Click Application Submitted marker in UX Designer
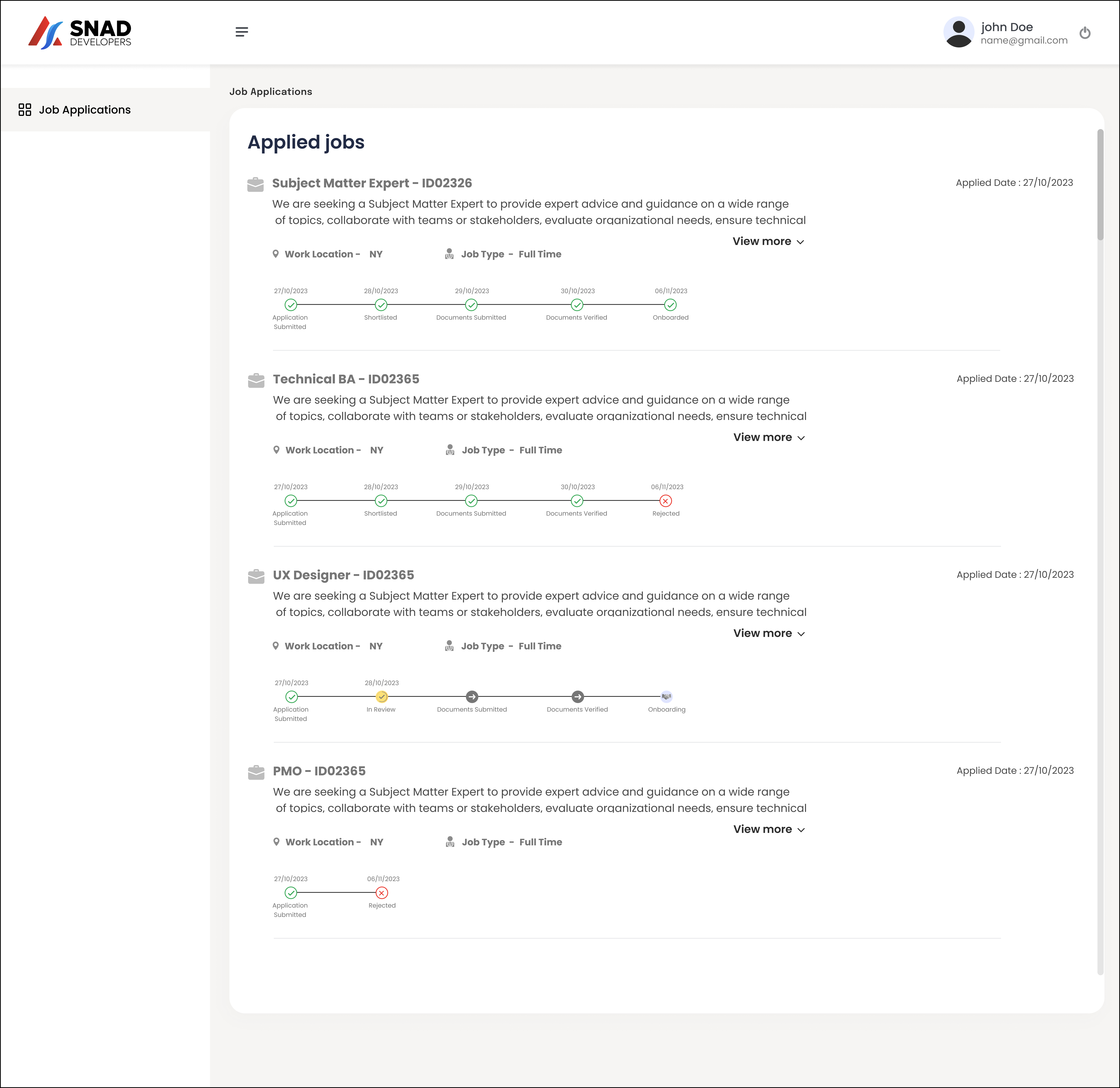The image size is (1120, 1088). point(291,697)
